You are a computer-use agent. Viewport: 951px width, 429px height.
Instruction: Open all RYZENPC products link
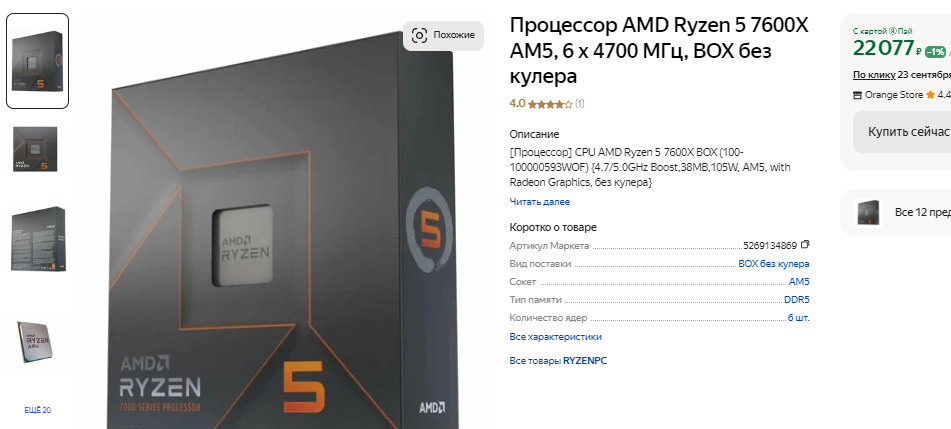(558, 361)
